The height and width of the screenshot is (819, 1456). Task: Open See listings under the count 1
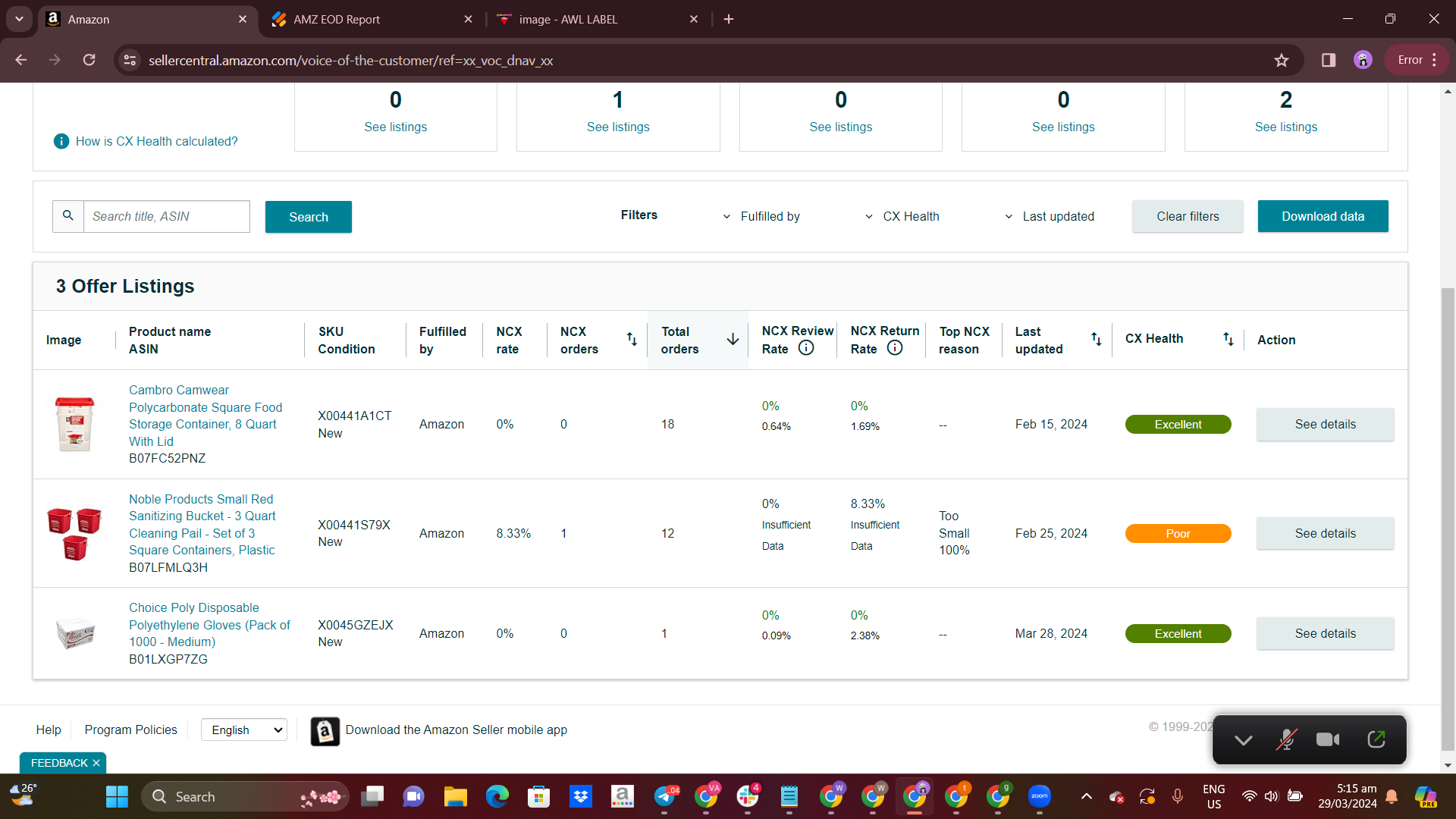(618, 127)
